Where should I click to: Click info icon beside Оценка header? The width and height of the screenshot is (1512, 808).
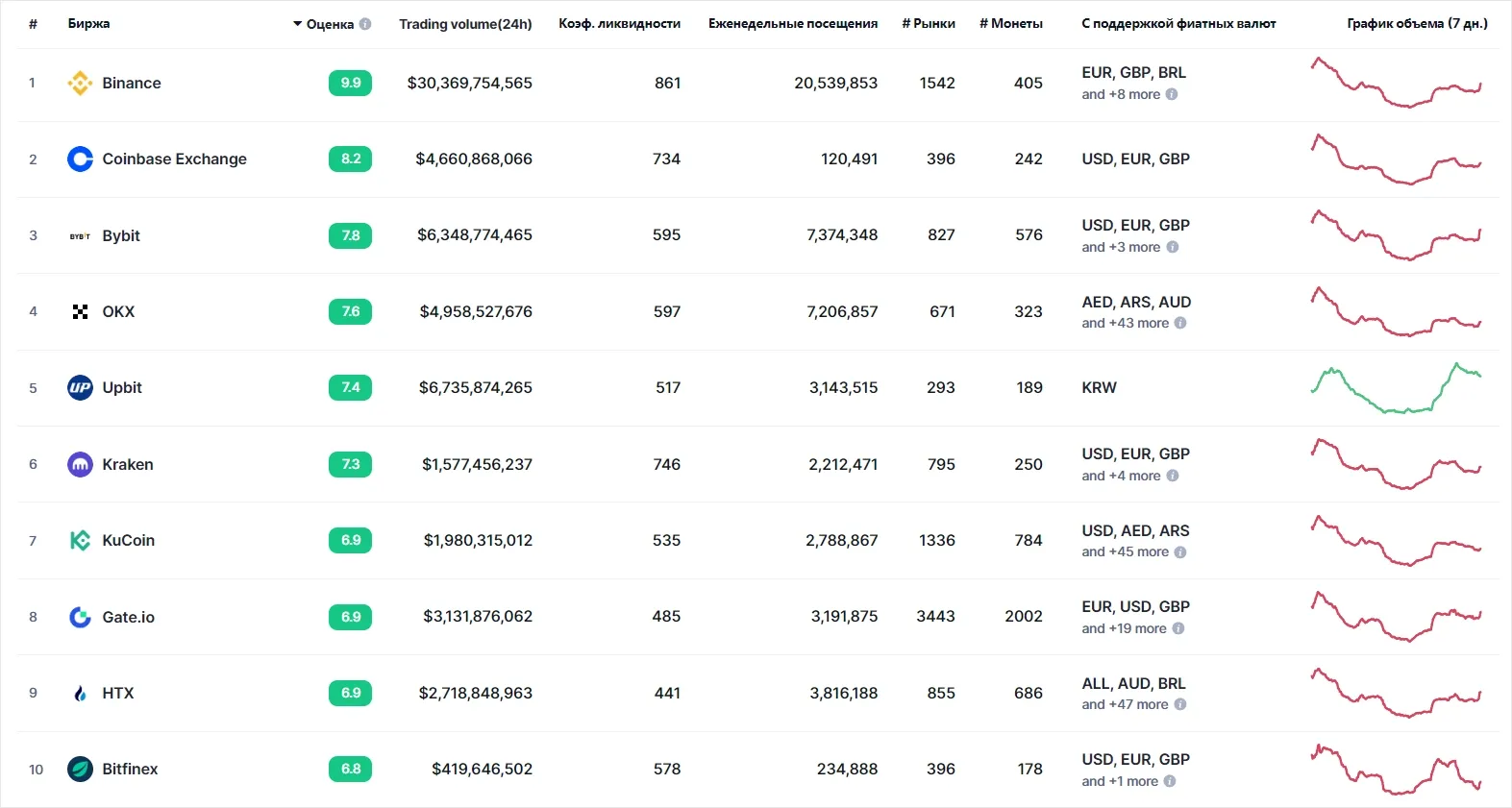pos(365,24)
